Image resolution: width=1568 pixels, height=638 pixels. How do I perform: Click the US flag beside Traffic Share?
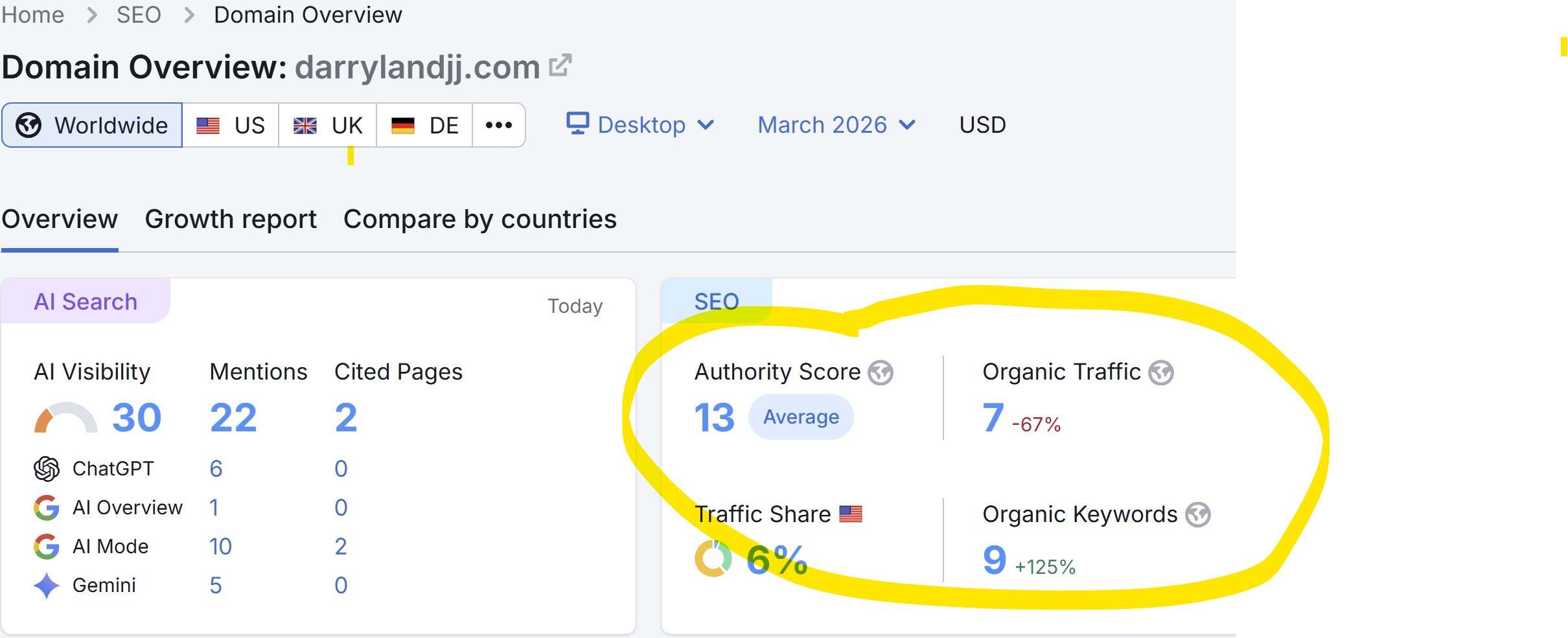(x=852, y=514)
